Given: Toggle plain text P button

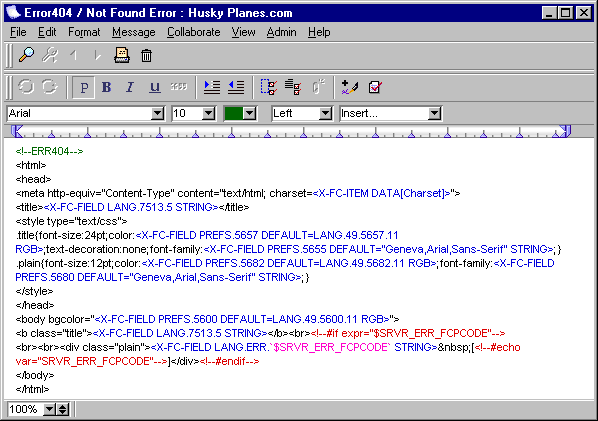Looking at the screenshot, I should pos(84,87).
